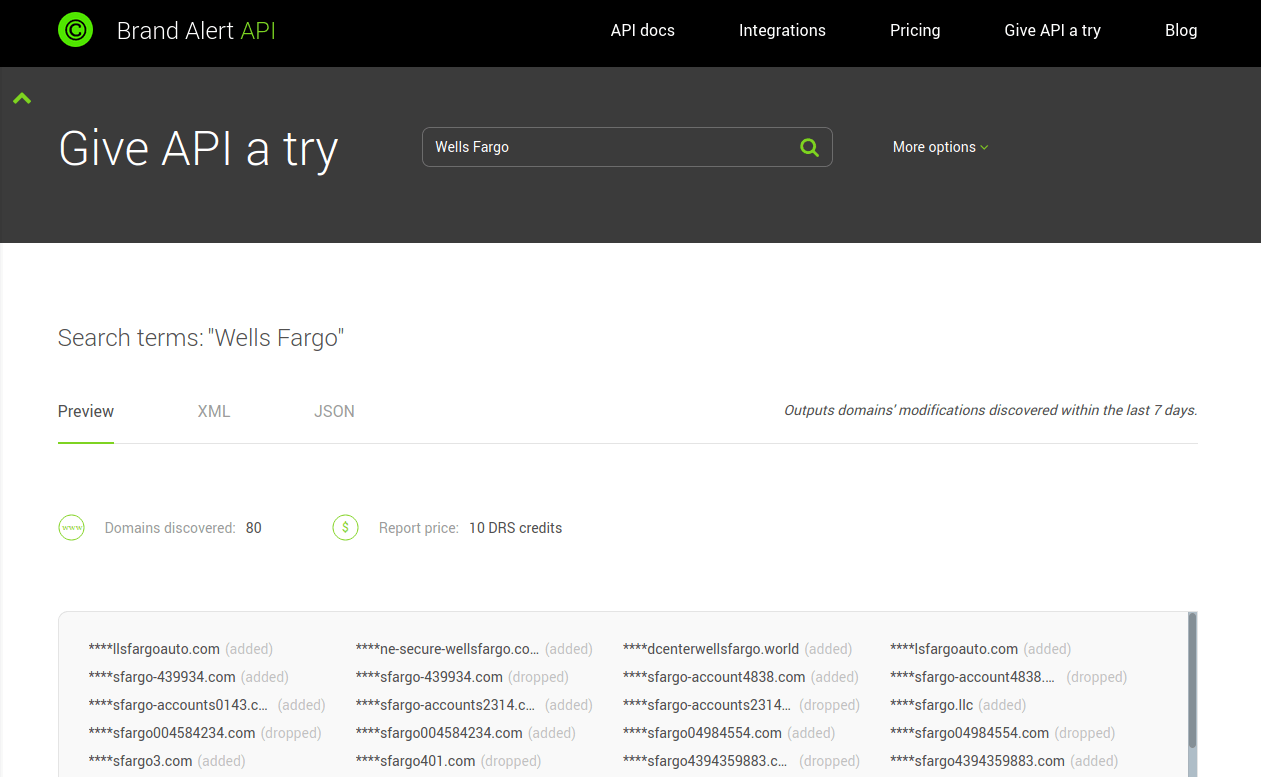
Task: Click the Search terms "Wells Fargo" heading
Action: tap(201, 338)
